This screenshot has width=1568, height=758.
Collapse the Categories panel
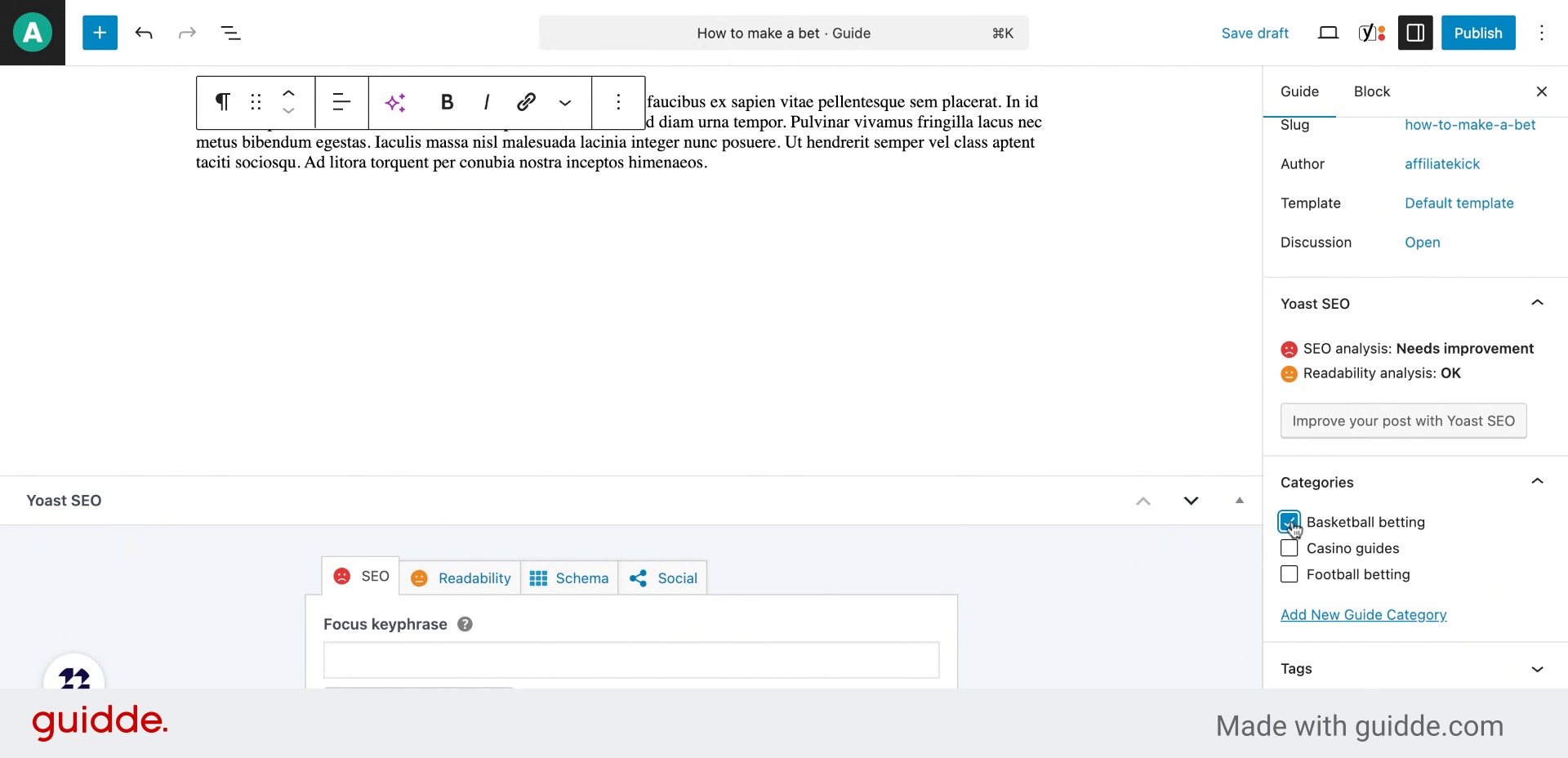[x=1537, y=482]
